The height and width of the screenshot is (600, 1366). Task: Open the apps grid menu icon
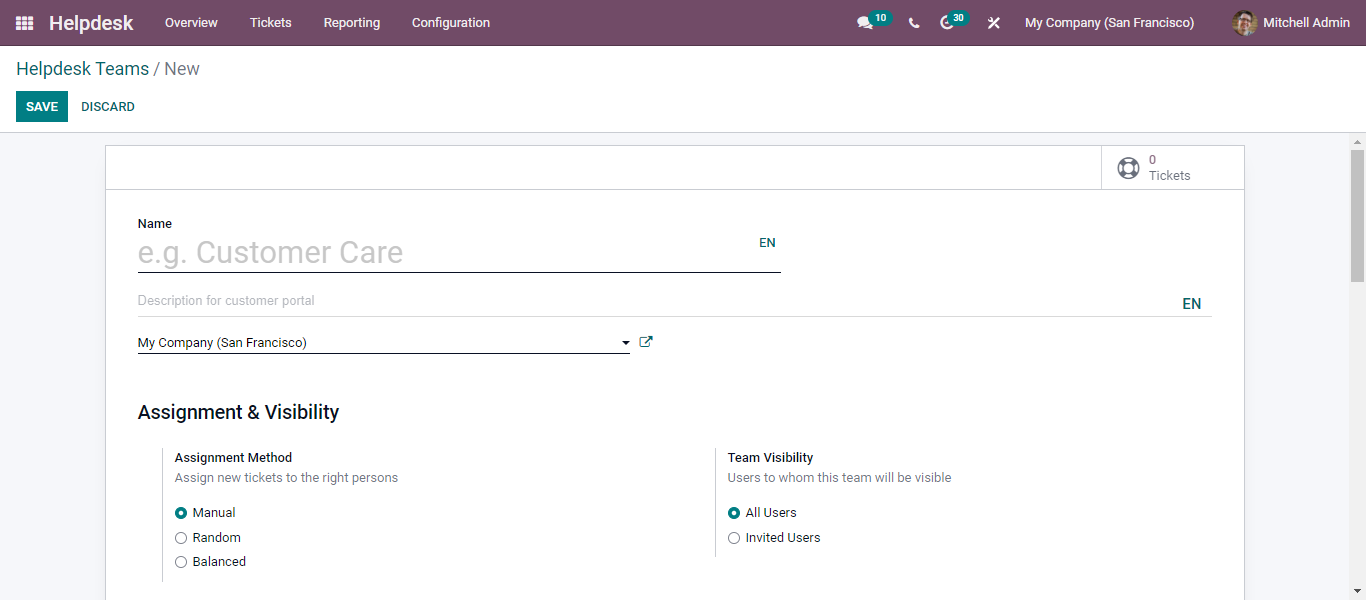point(25,23)
